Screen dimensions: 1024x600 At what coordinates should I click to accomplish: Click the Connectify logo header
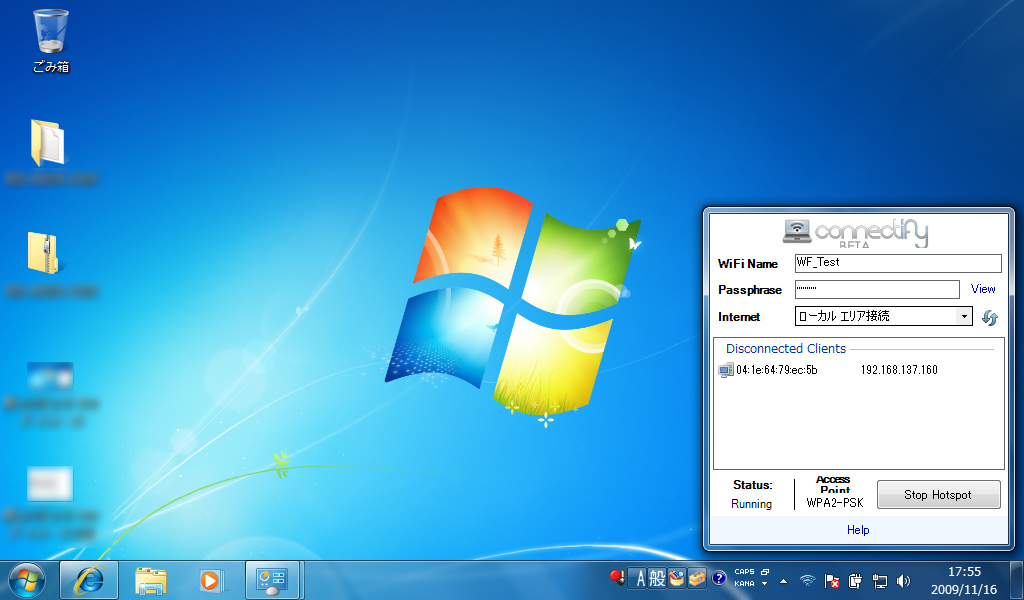(856, 232)
